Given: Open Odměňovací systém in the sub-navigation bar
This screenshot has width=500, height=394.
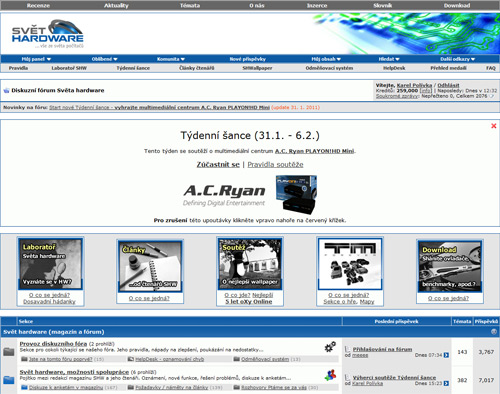Looking at the screenshot, I should pyautogui.click(x=329, y=68).
